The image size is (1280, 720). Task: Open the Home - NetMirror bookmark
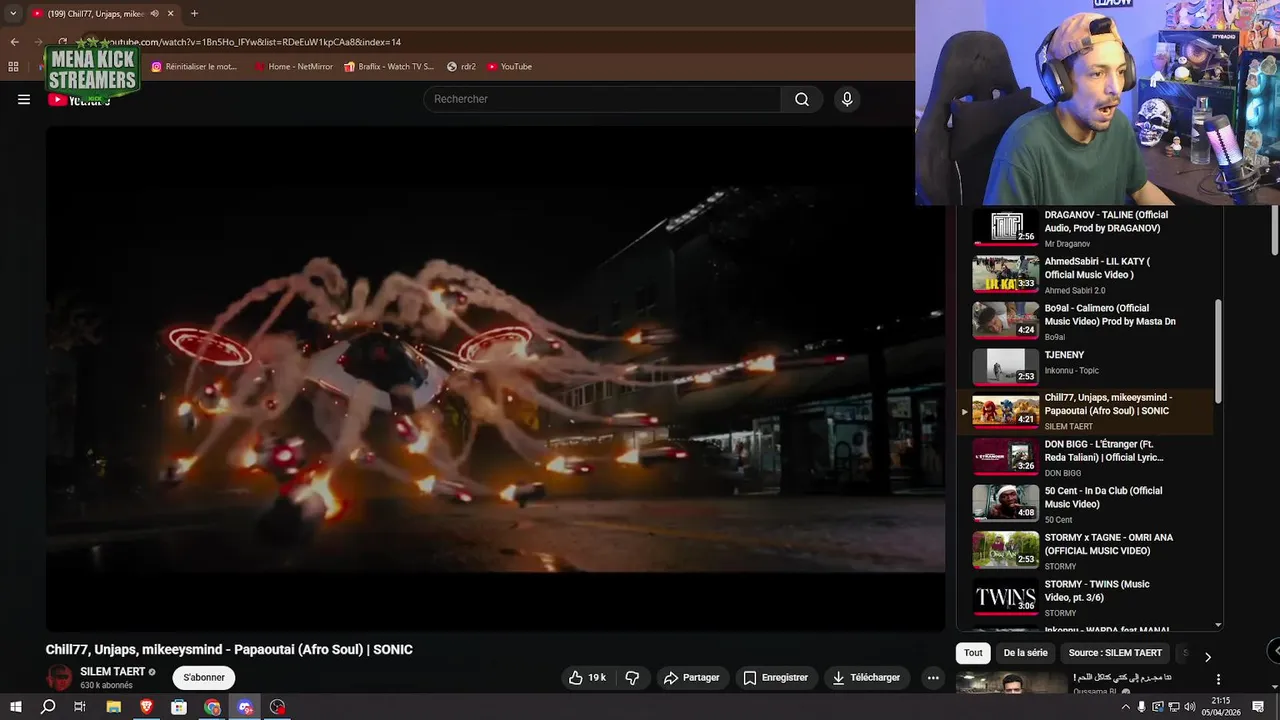pos(294,67)
